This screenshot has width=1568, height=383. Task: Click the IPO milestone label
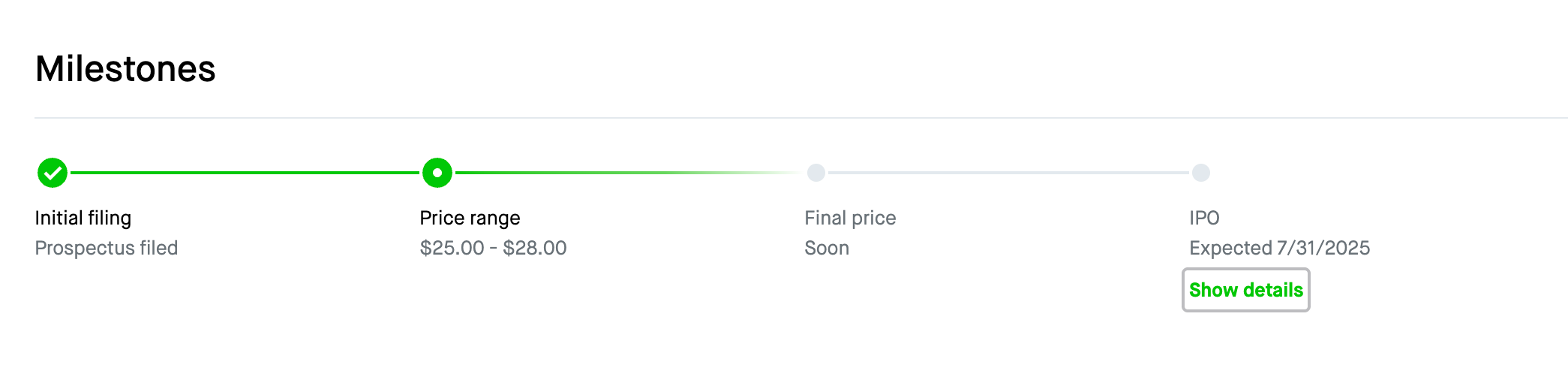click(1205, 218)
